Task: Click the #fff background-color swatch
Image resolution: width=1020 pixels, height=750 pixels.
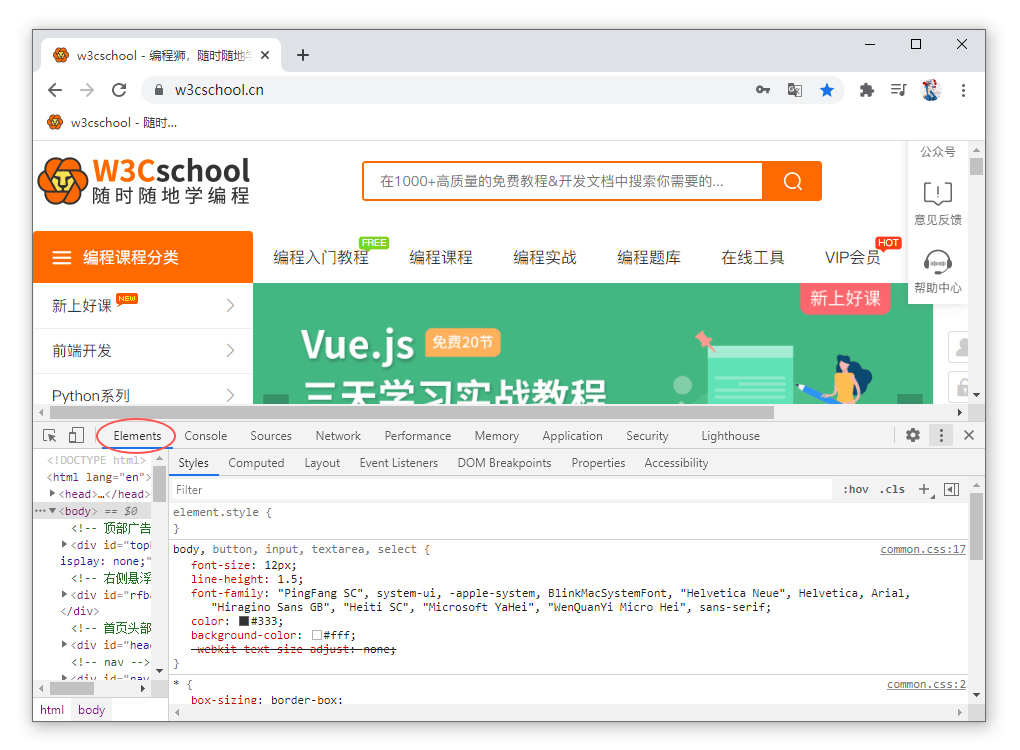Action: click(317, 633)
